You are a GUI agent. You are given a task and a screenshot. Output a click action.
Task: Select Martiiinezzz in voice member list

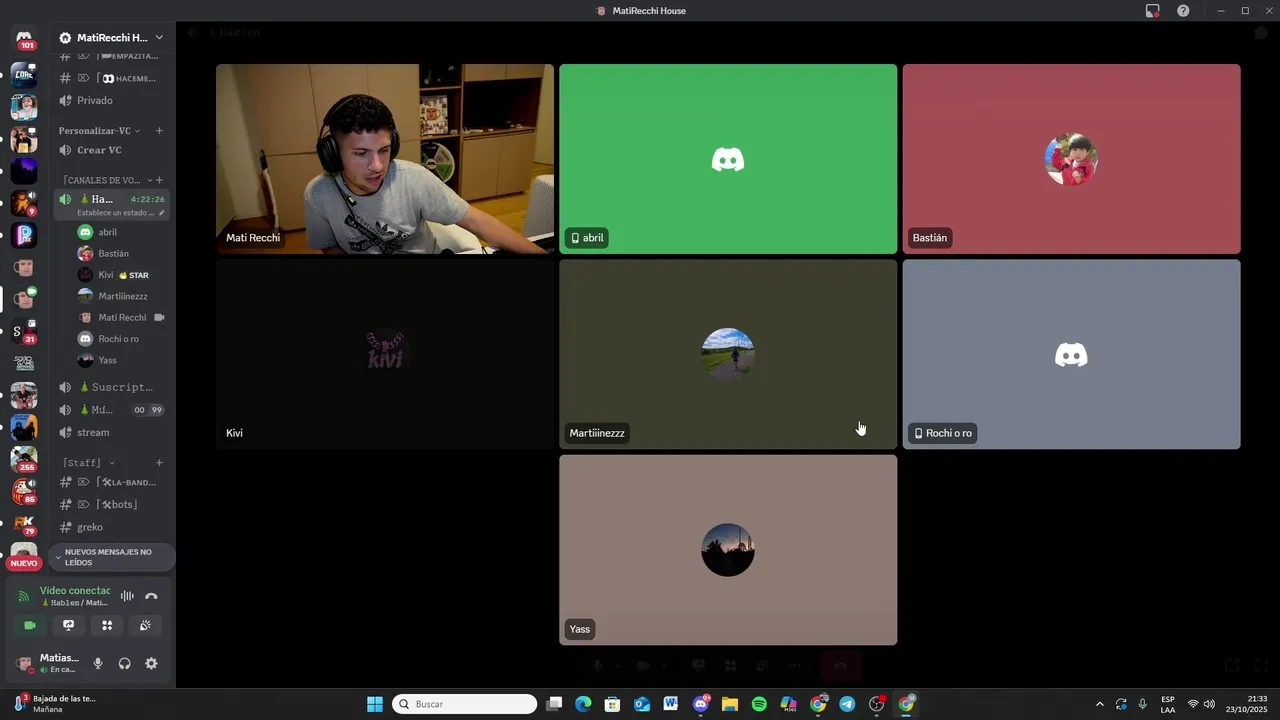coord(122,296)
